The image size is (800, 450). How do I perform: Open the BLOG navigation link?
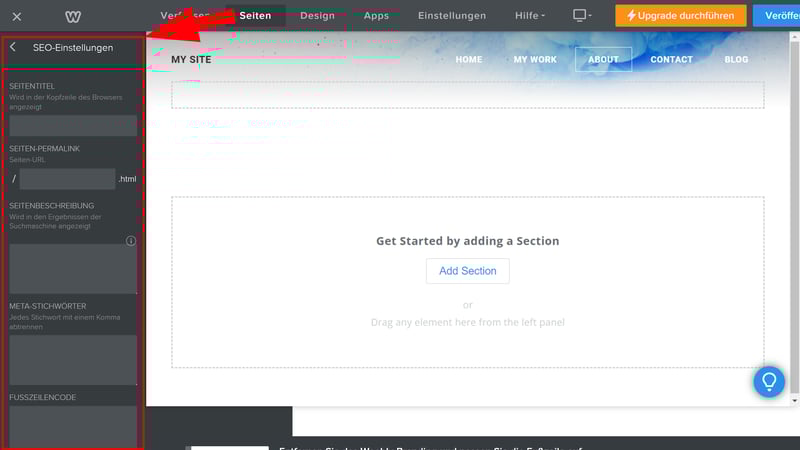click(x=736, y=60)
